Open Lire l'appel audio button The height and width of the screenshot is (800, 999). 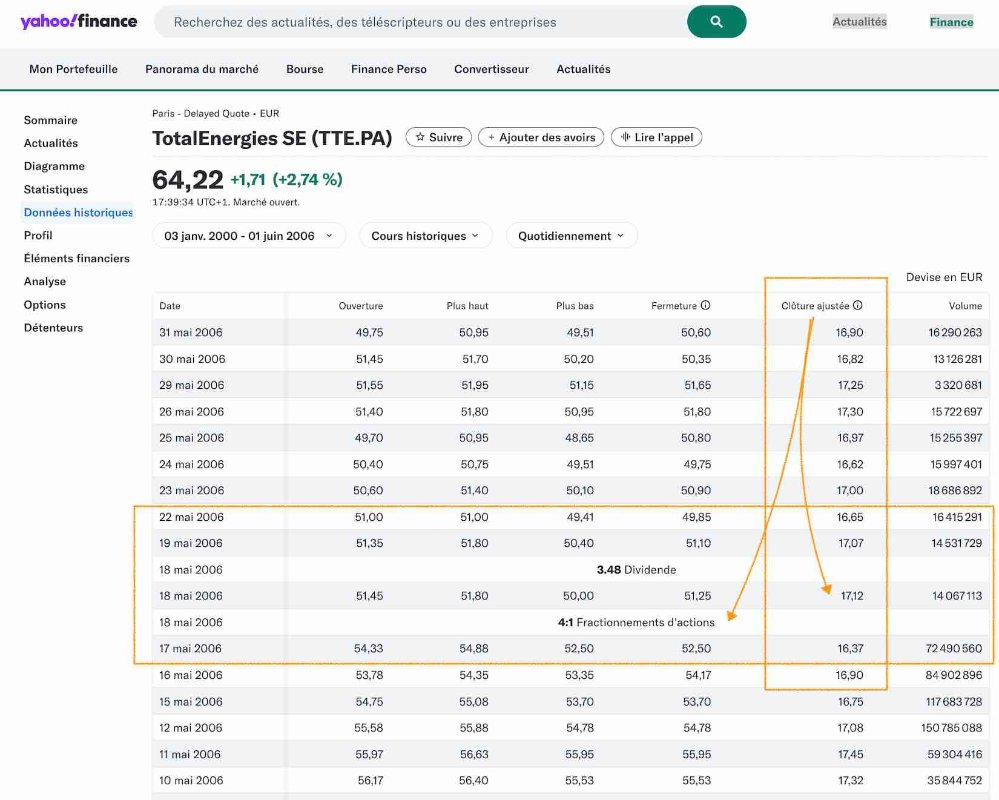(657, 137)
